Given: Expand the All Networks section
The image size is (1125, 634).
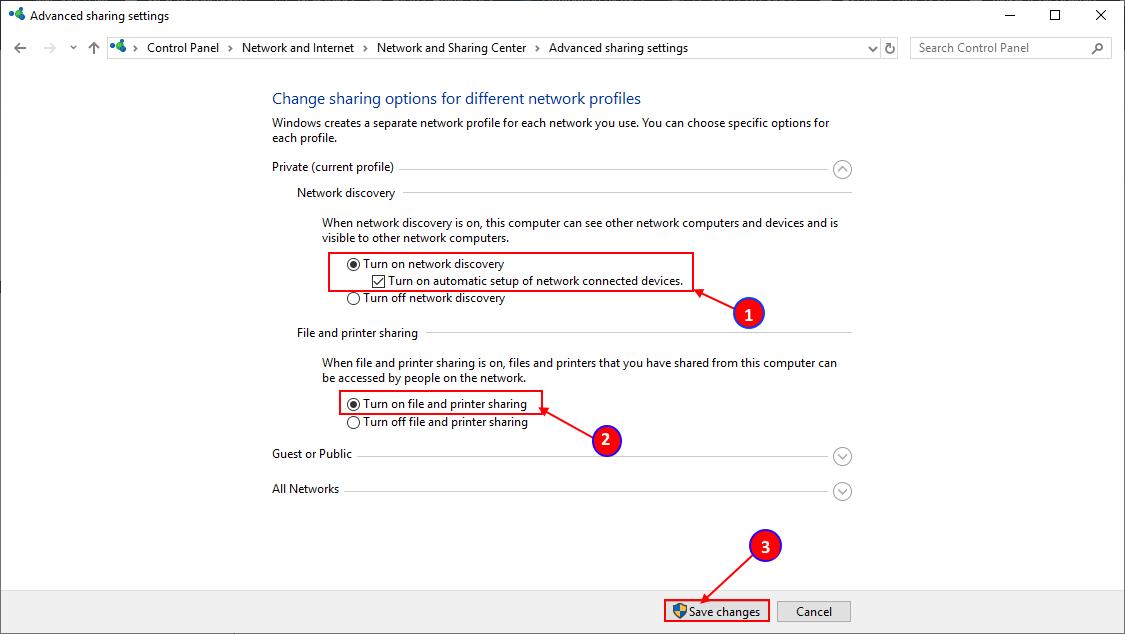Looking at the screenshot, I should (842, 492).
